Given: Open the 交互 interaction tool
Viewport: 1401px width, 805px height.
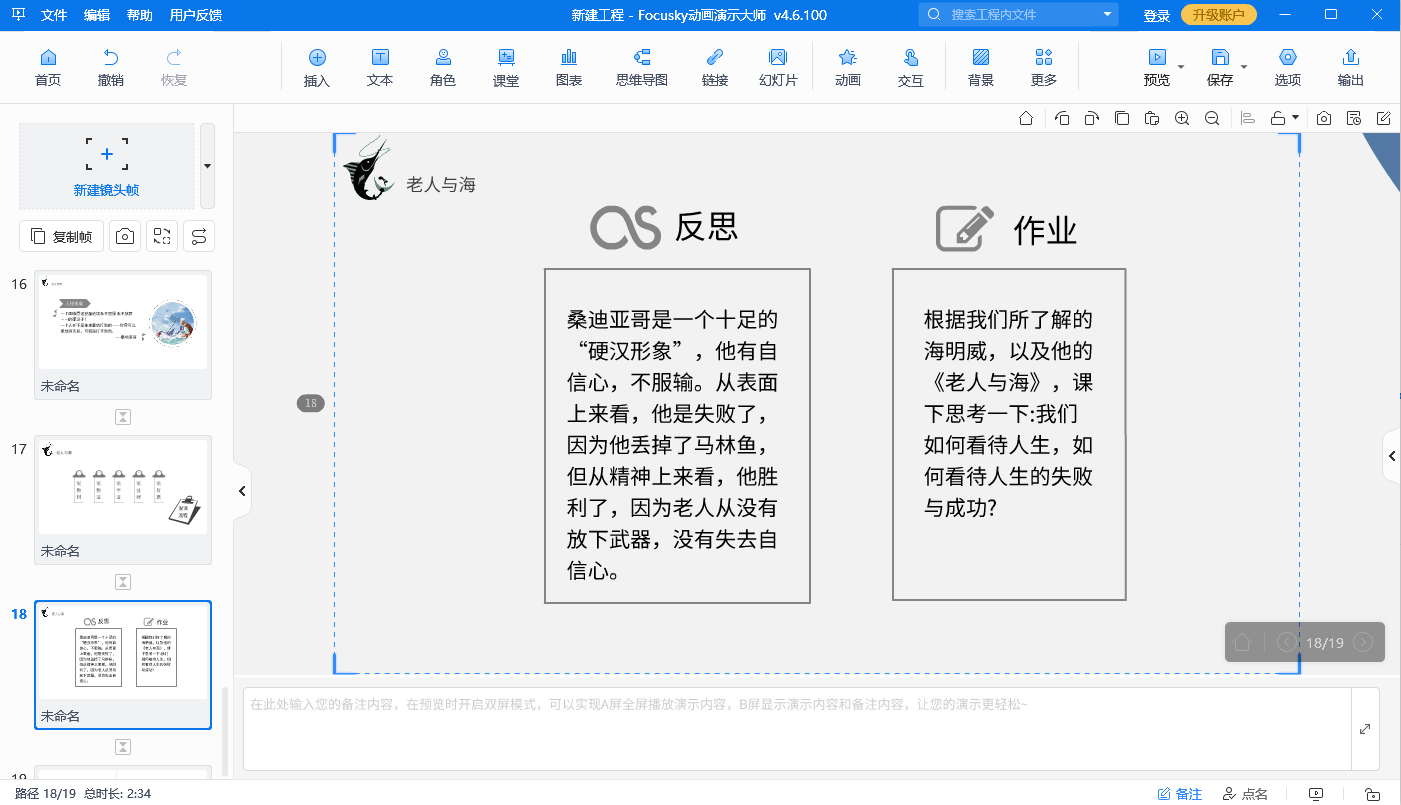Looking at the screenshot, I should click(911, 67).
